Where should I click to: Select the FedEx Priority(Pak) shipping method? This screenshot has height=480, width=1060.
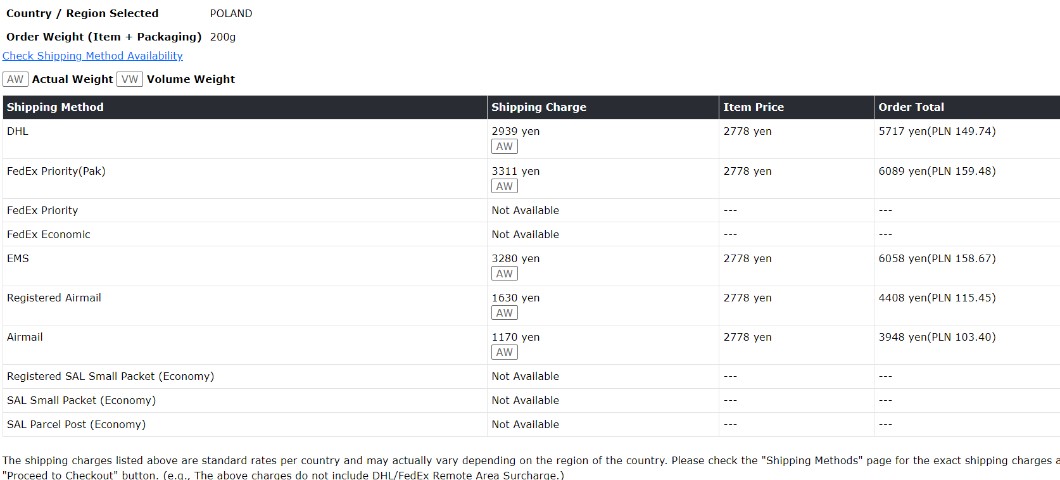click(x=56, y=171)
